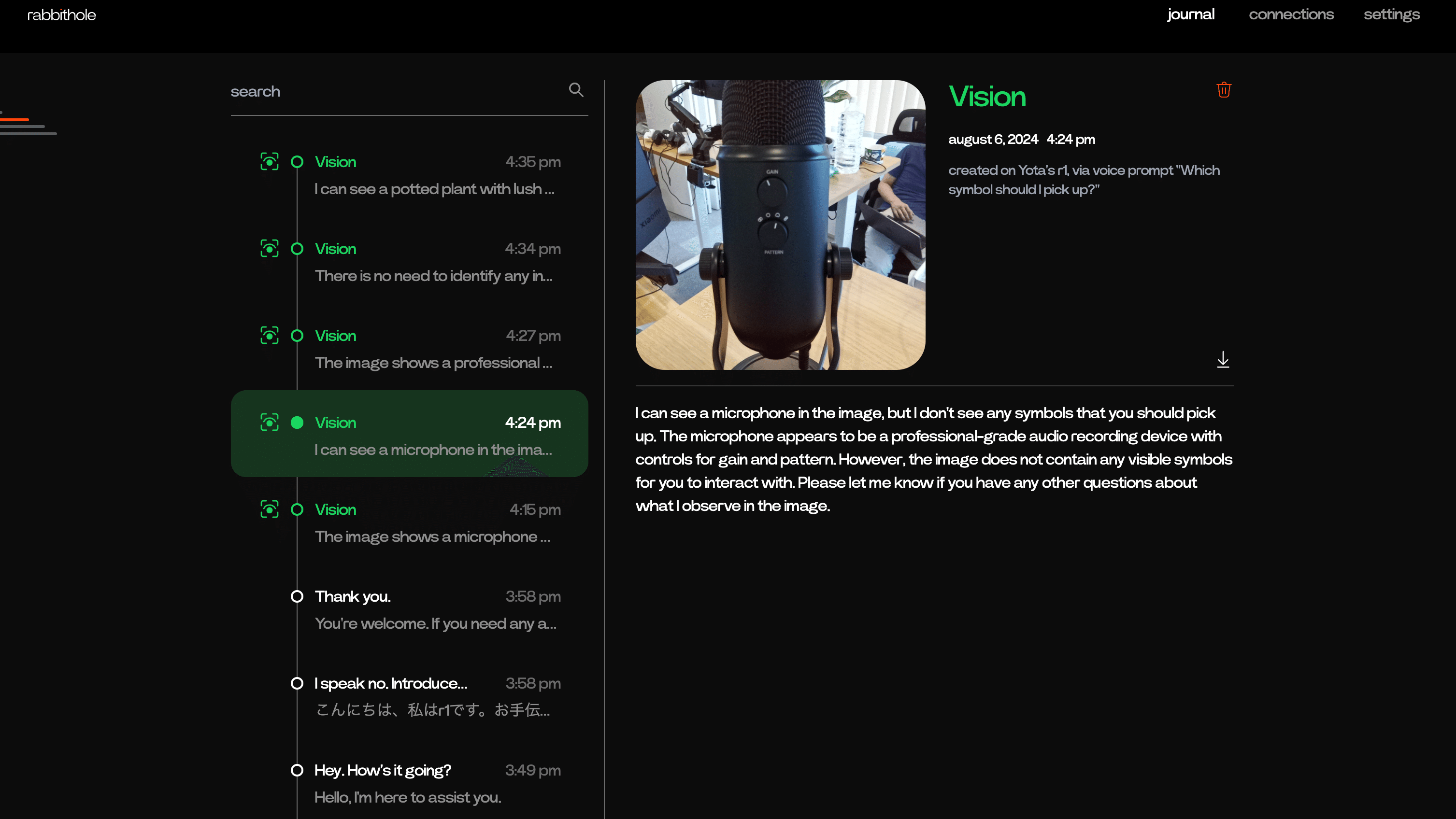Select timeline dot for "Thank you." entry
The image size is (1456, 819).
click(297, 596)
